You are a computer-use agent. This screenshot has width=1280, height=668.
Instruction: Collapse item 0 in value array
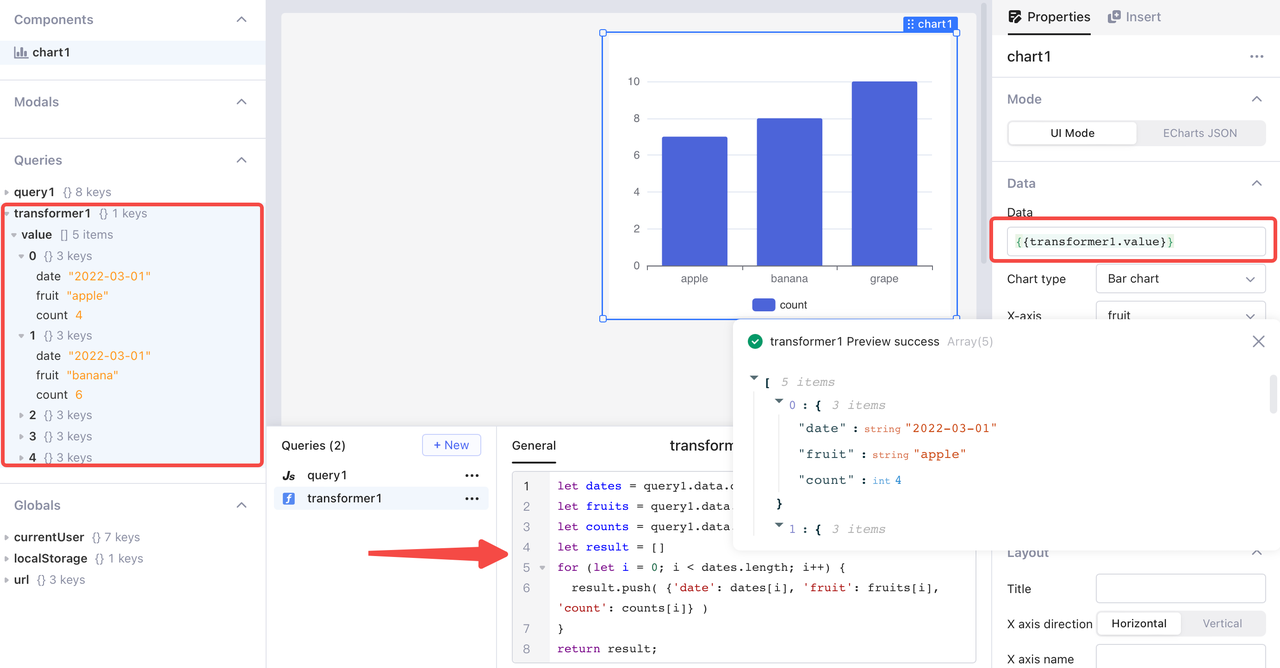(22, 257)
